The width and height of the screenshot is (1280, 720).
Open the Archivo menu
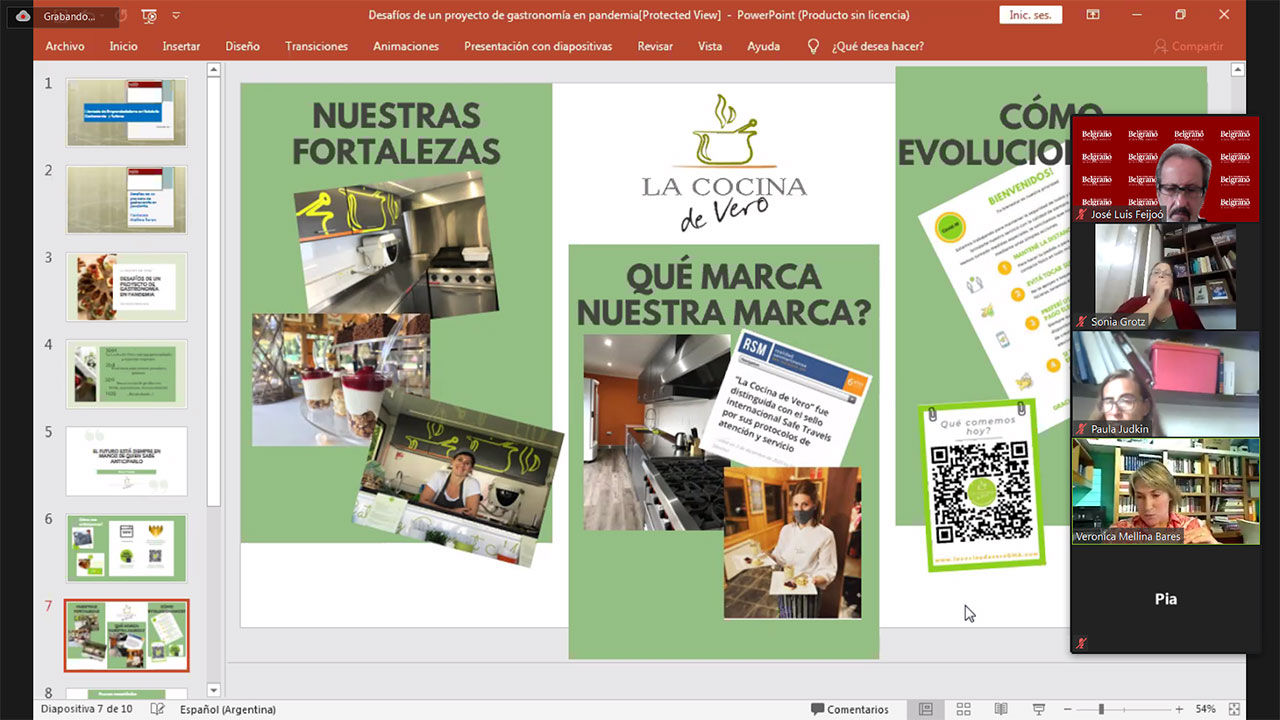tap(65, 46)
